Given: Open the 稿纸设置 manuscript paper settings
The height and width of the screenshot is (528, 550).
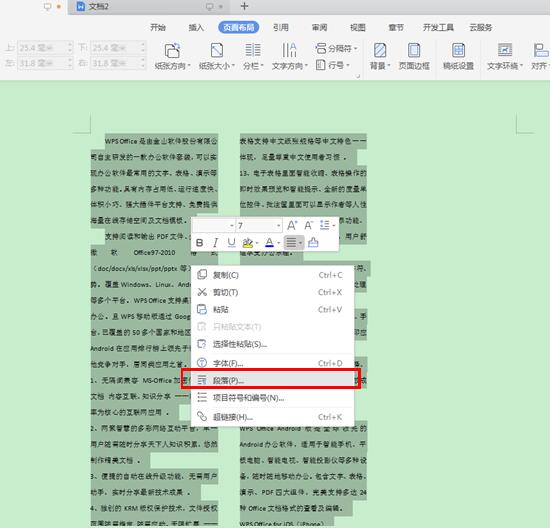Looking at the screenshot, I should (x=458, y=56).
